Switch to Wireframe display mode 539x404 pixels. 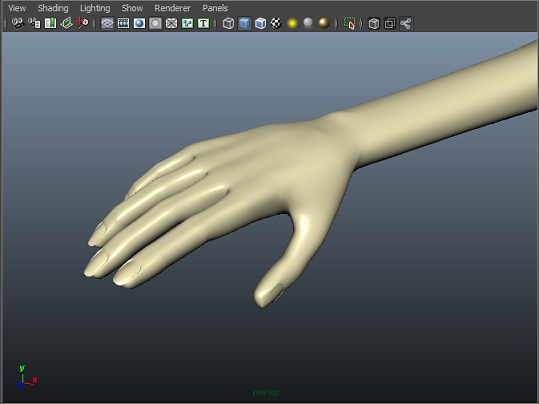[228, 23]
